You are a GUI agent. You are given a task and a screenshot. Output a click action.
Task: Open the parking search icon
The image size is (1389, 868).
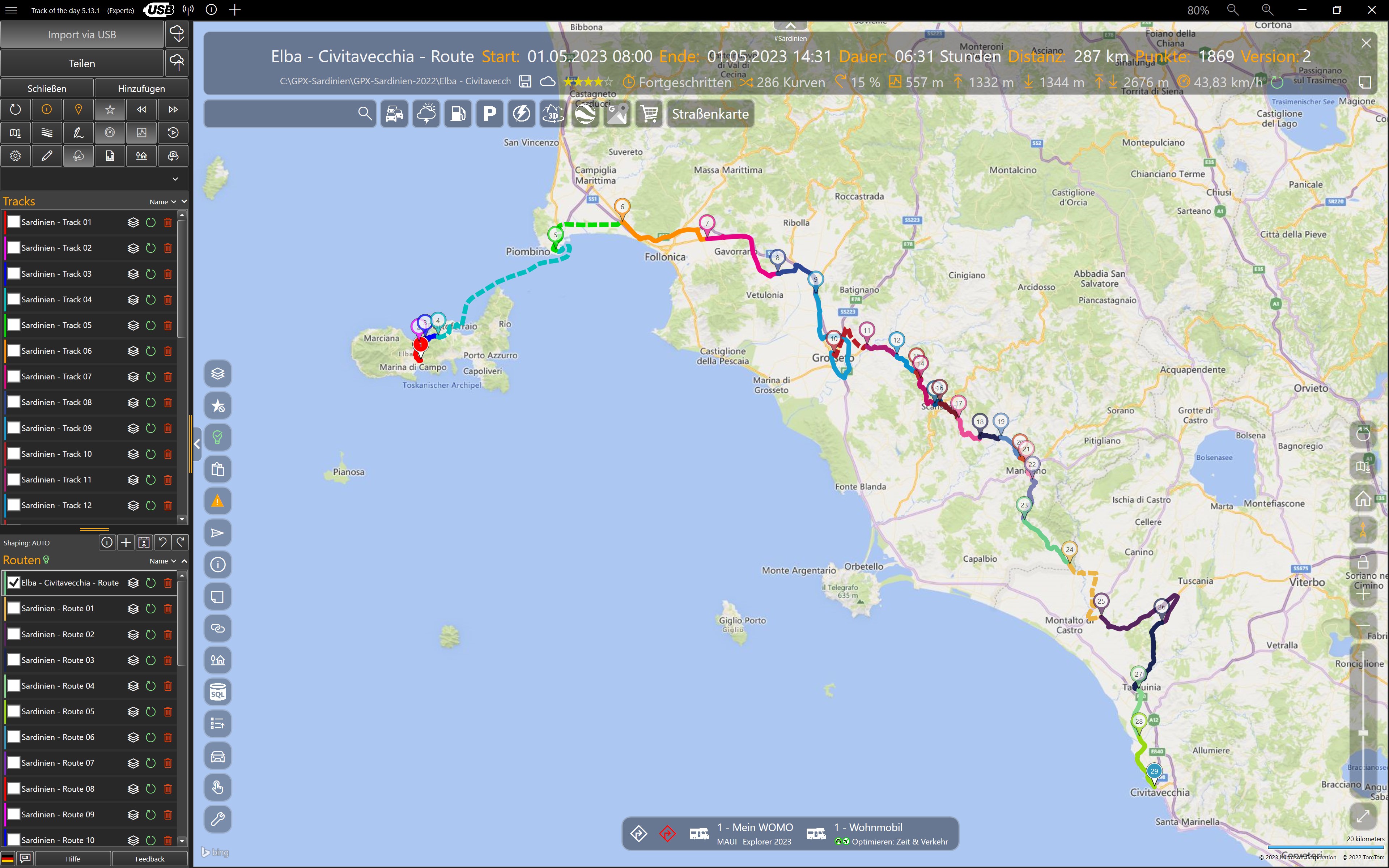tap(489, 114)
